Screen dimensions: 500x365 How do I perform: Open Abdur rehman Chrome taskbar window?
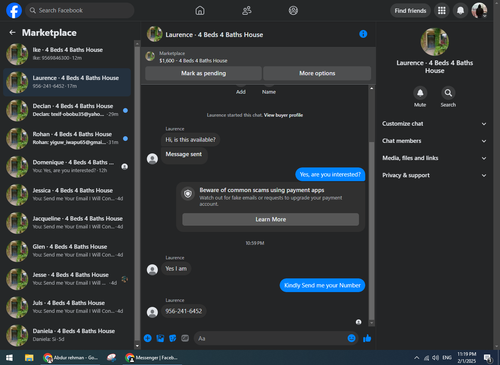click(x=71, y=358)
